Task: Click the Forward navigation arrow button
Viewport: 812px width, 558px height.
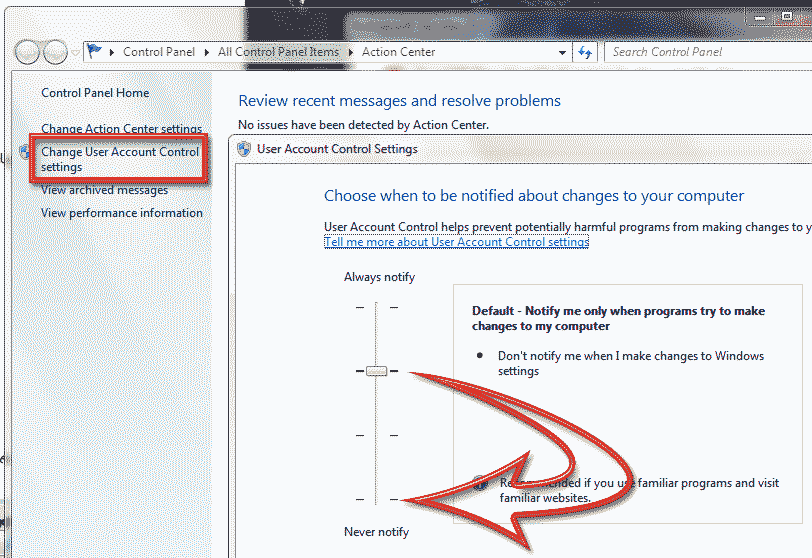Action: coord(55,52)
